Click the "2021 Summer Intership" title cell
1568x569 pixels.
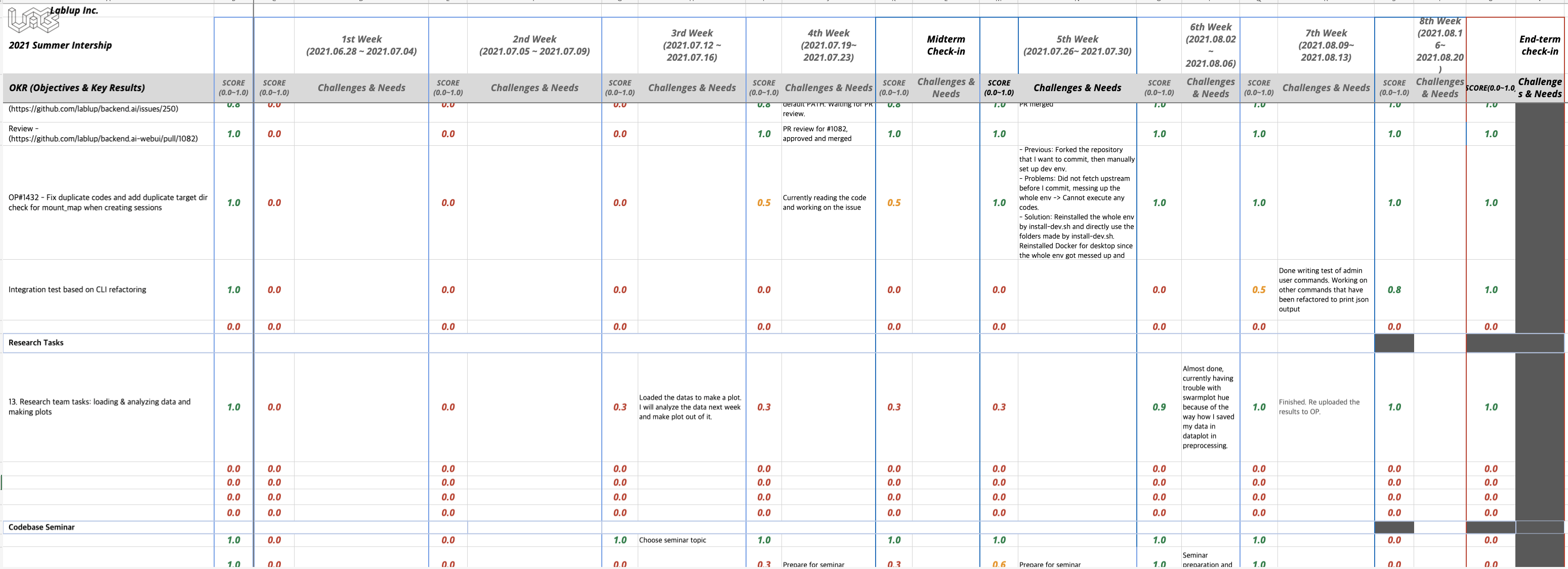click(61, 45)
